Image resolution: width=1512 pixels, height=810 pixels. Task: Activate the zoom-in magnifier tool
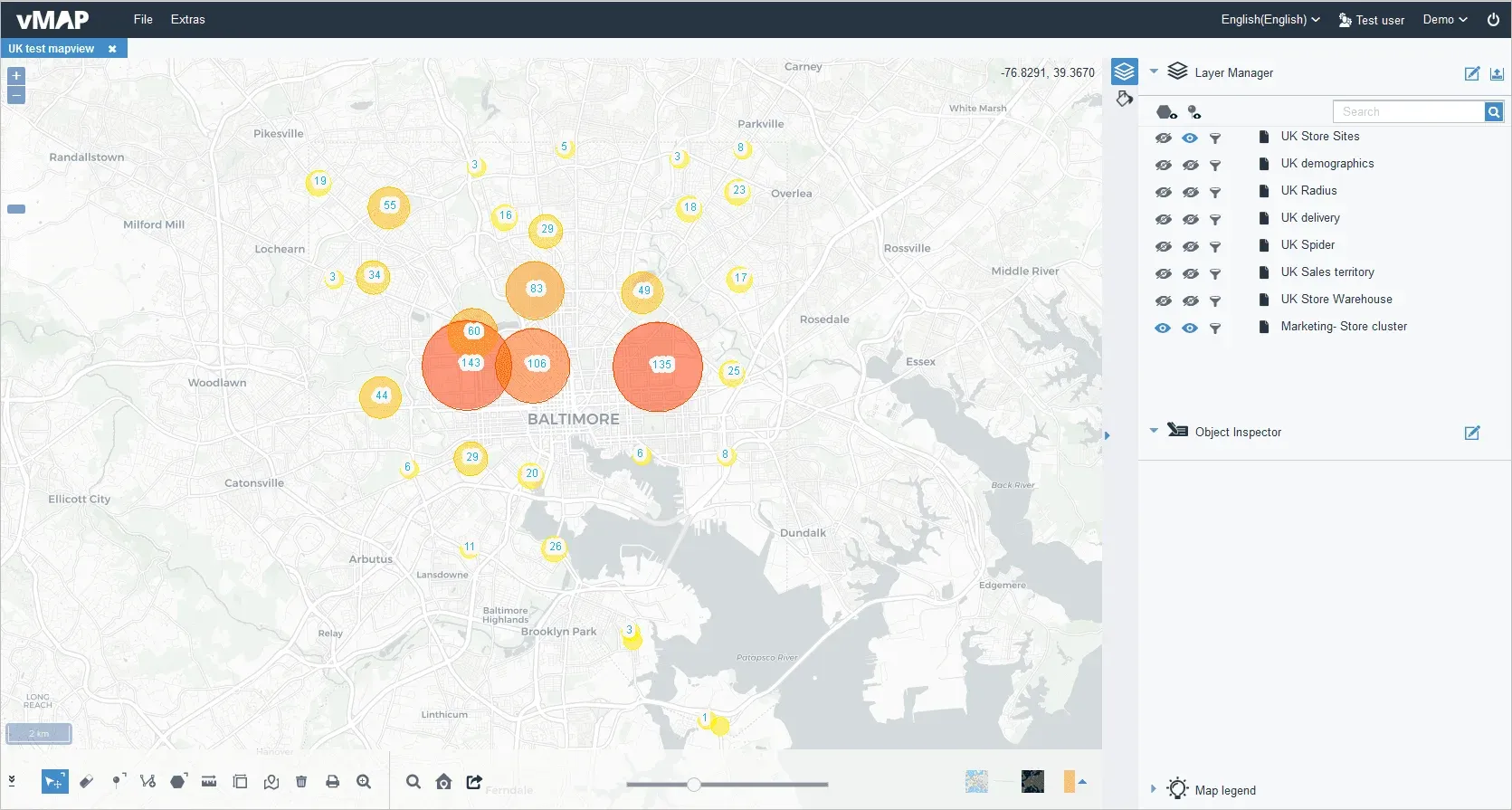pos(364,781)
